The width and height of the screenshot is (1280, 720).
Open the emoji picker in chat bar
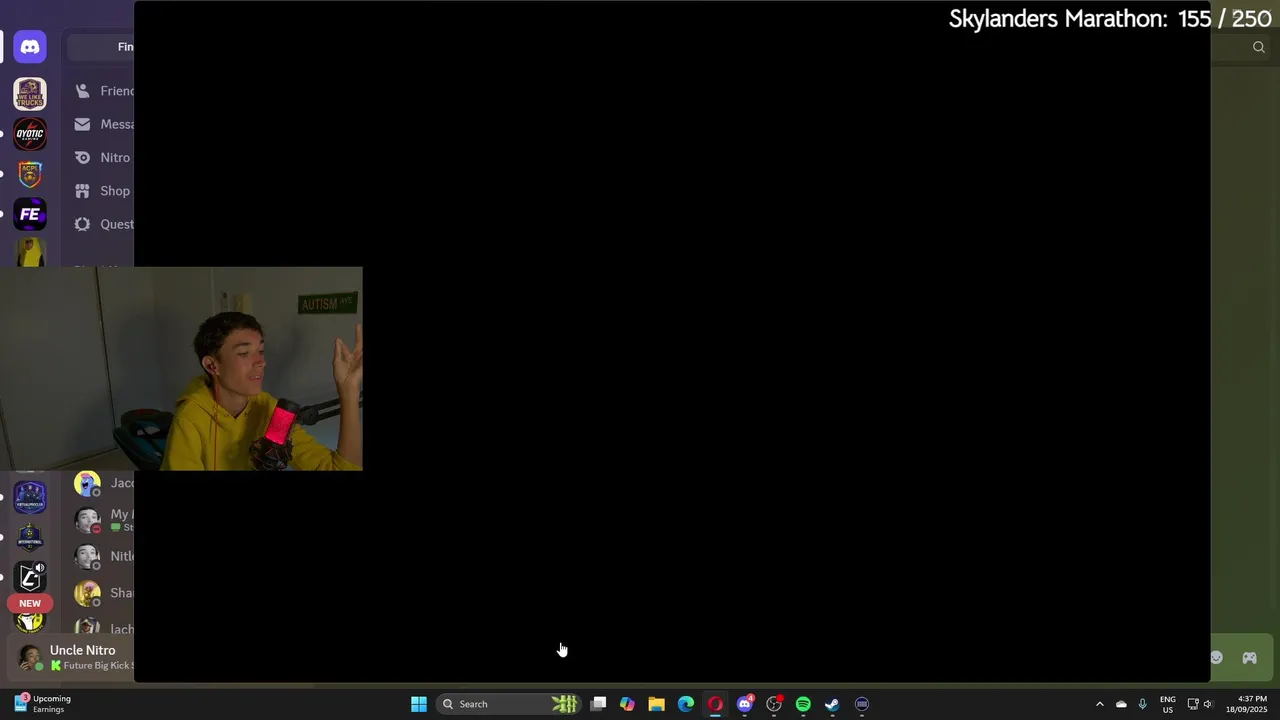coord(1216,658)
